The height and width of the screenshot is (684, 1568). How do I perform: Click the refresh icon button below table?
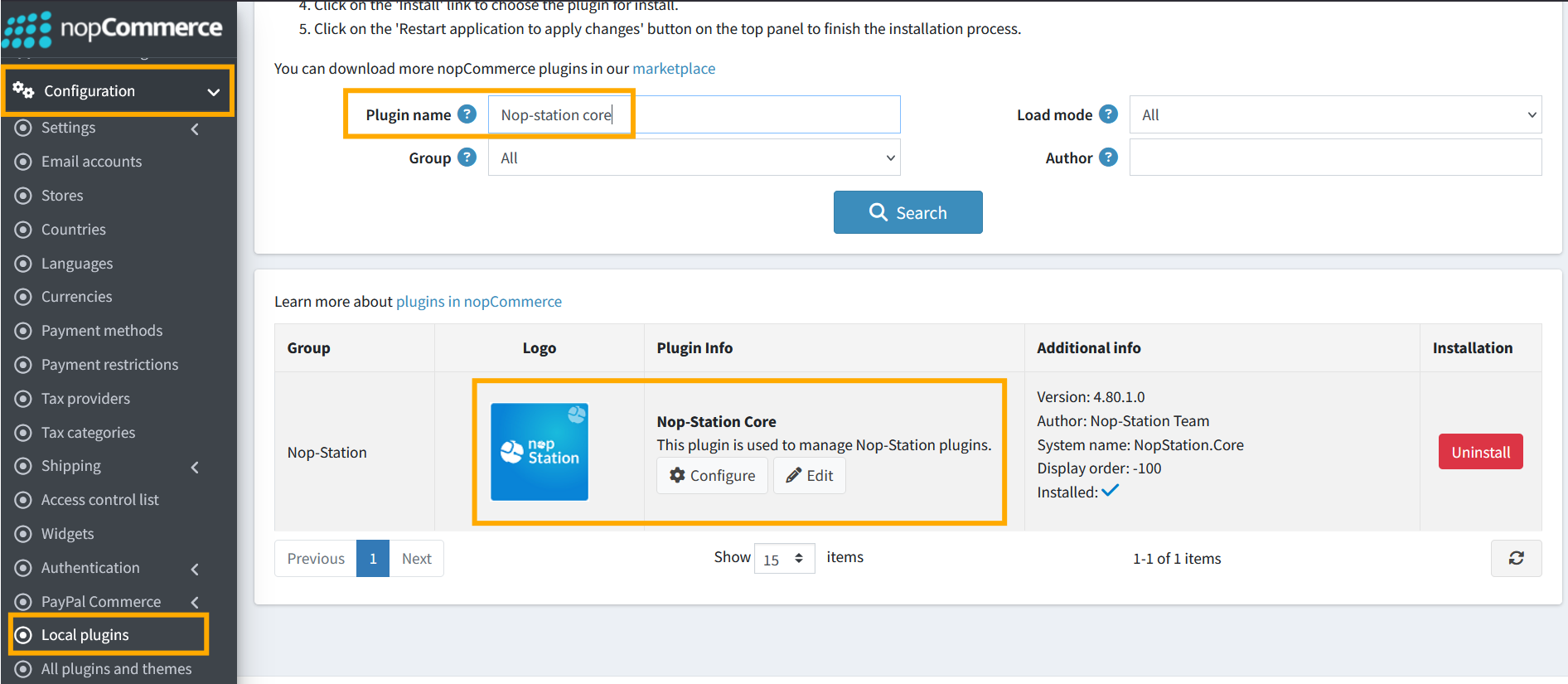[x=1517, y=558]
